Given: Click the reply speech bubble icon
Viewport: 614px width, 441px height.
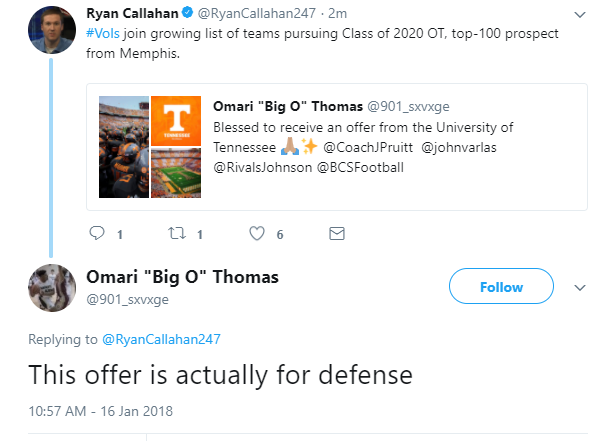Looking at the screenshot, I should [x=97, y=233].
